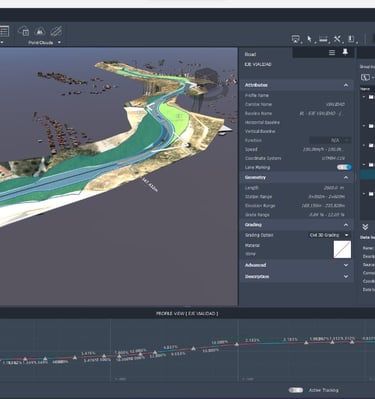Click the road name EJE VIALIDAD in the properties panel
375x399 pixels.
point(258,64)
